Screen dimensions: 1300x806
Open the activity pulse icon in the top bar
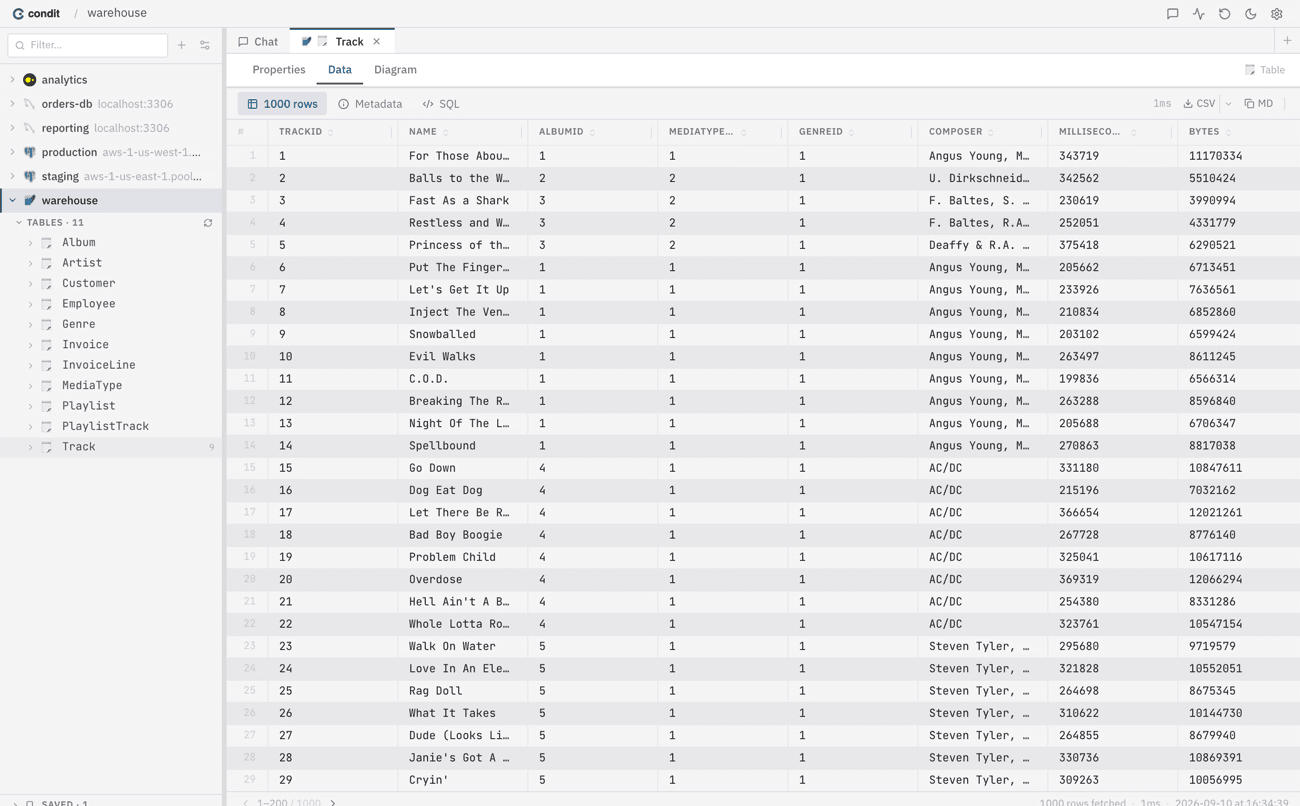click(1199, 14)
